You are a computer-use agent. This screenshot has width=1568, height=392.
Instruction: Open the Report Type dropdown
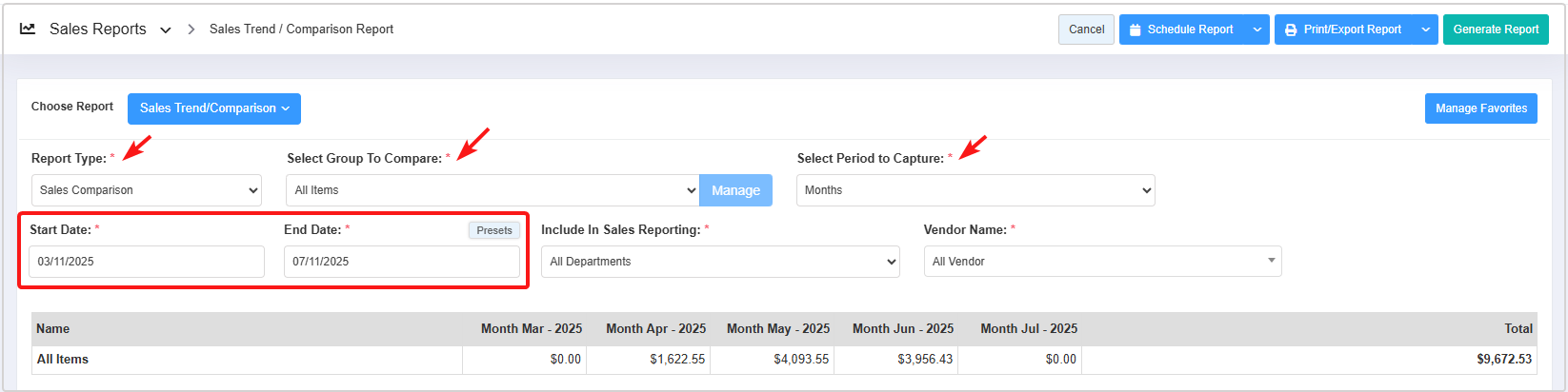[x=147, y=190]
